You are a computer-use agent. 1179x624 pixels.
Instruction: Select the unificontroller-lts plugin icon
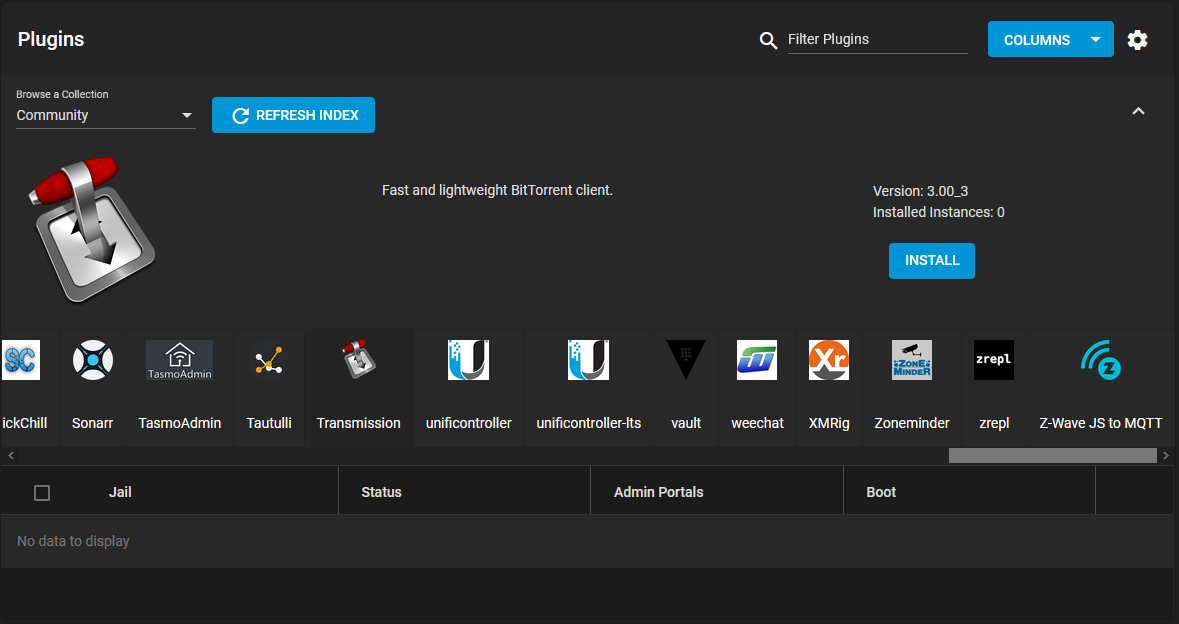[x=588, y=360]
